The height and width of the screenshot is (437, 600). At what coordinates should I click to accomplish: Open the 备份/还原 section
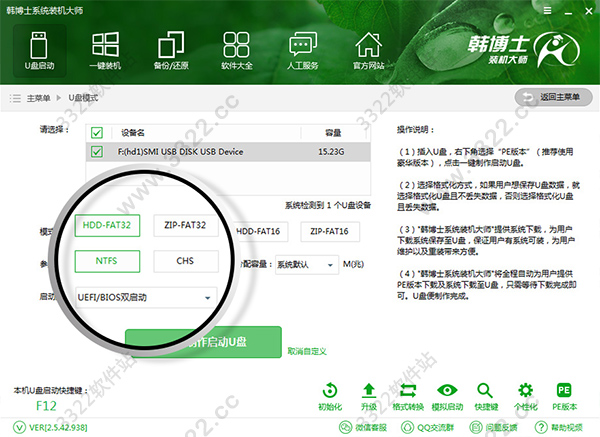click(x=171, y=51)
